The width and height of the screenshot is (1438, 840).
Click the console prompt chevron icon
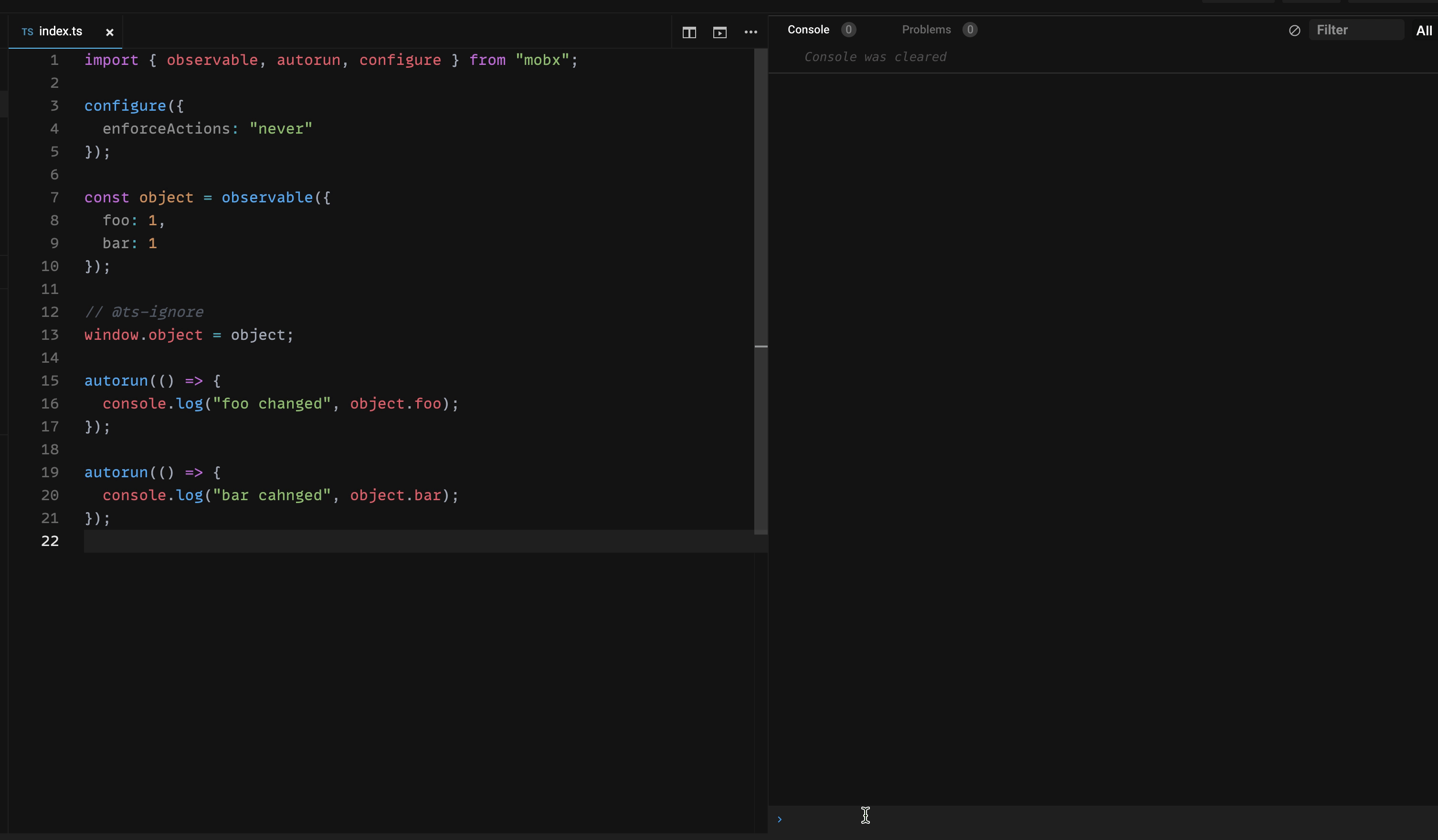(780, 819)
